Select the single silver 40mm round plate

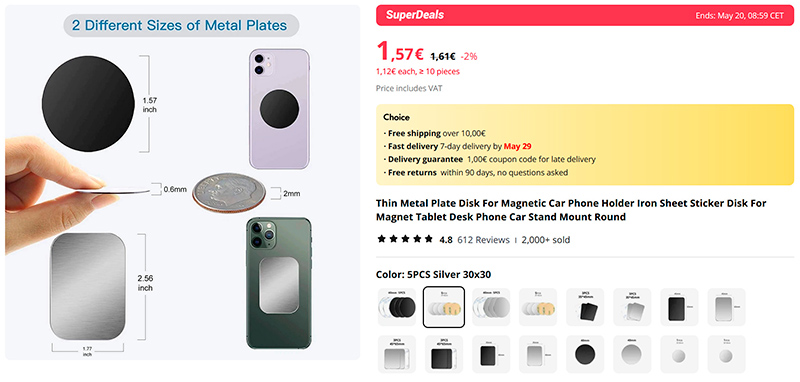(x=632, y=354)
